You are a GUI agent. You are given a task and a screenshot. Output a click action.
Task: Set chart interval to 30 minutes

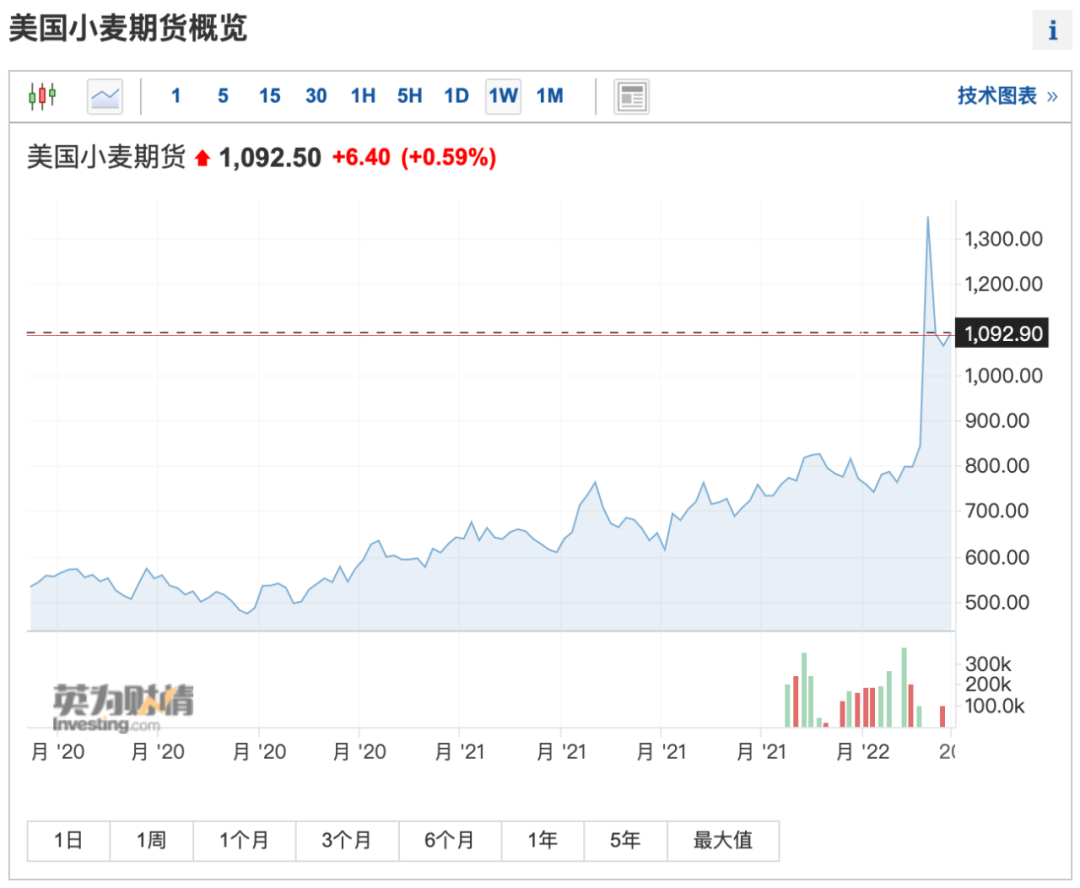point(316,96)
